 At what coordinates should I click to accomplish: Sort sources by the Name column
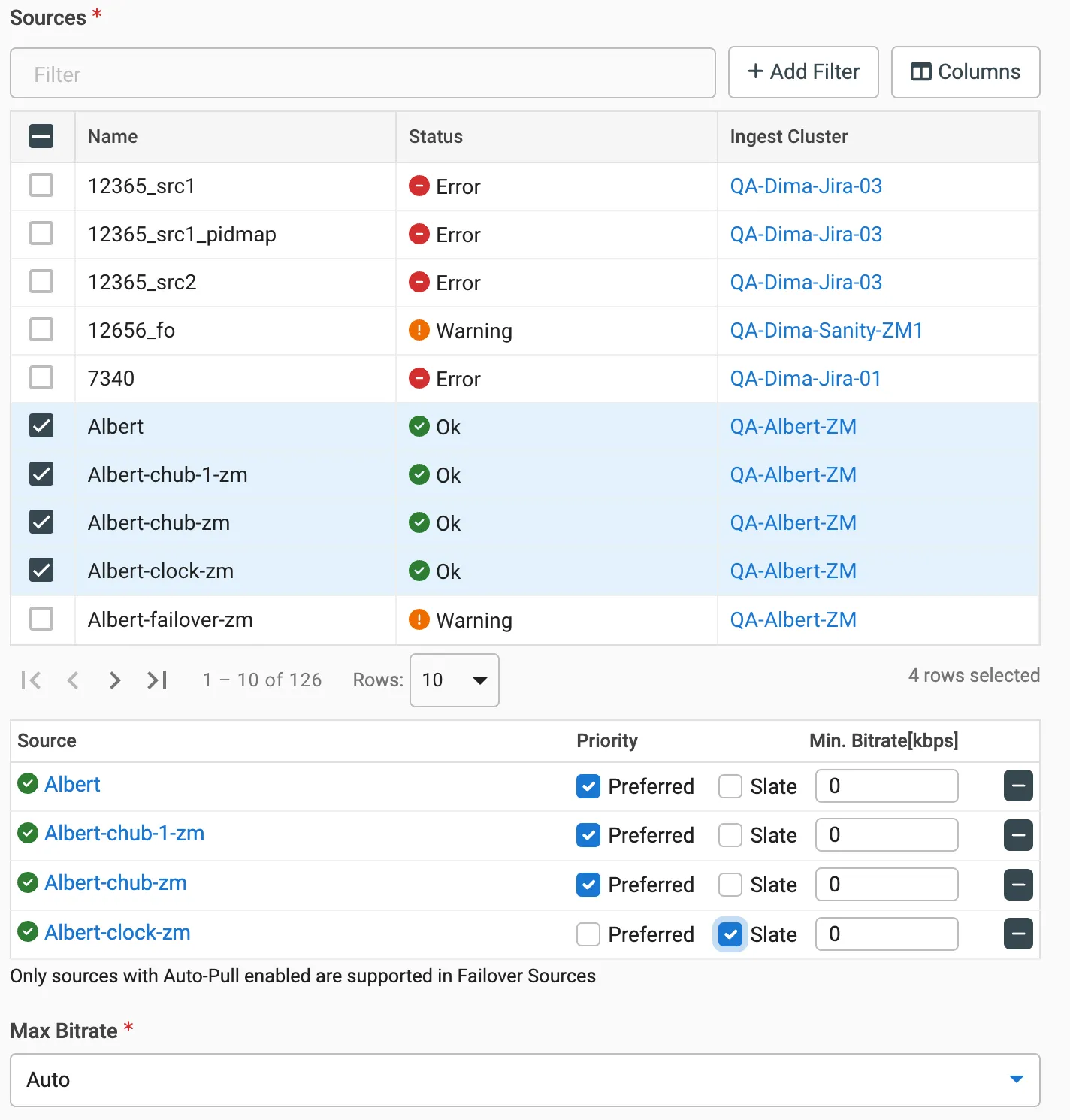coord(113,137)
